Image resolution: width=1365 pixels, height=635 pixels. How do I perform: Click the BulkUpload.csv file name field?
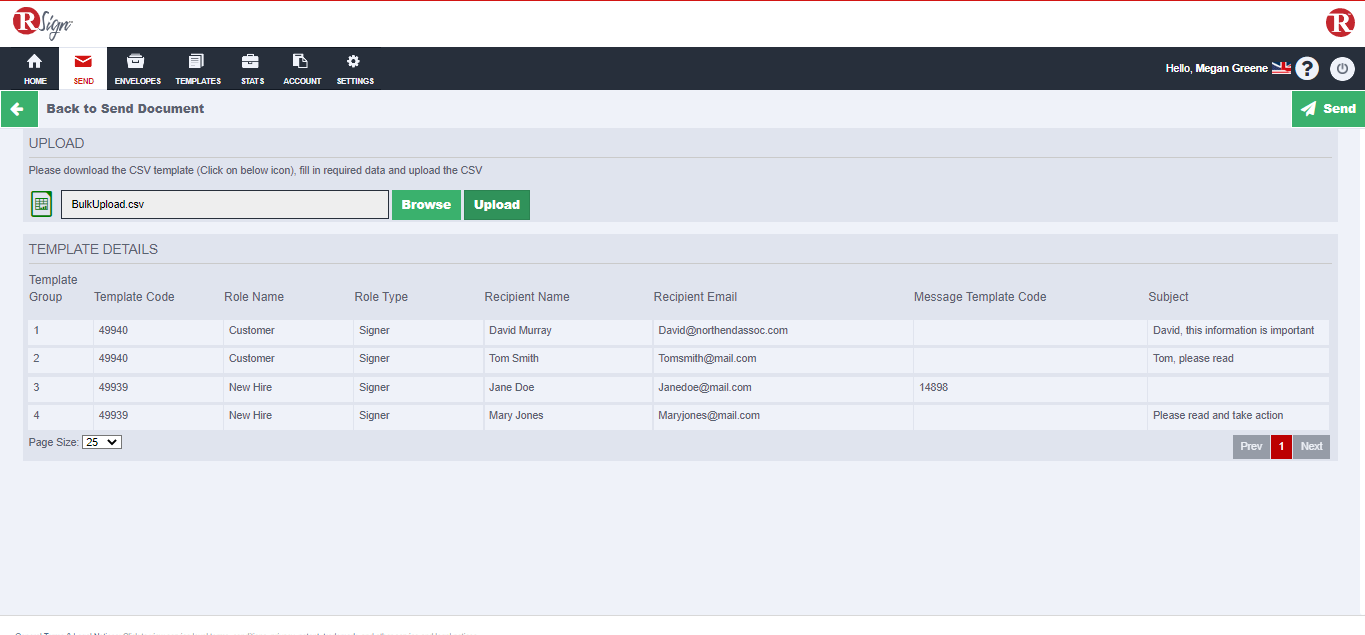click(x=225, y=204)
